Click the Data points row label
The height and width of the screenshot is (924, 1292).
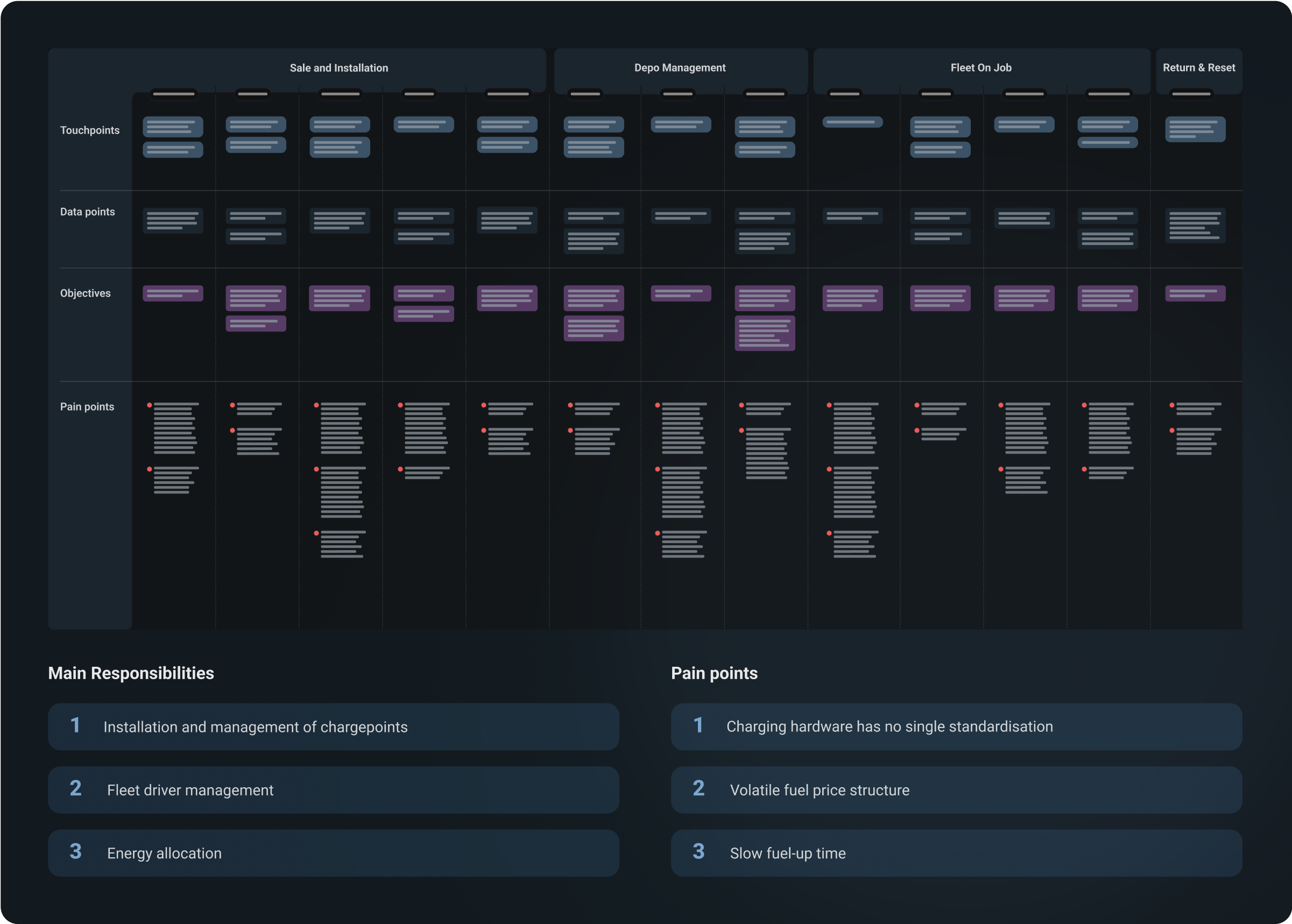(88, 211)
